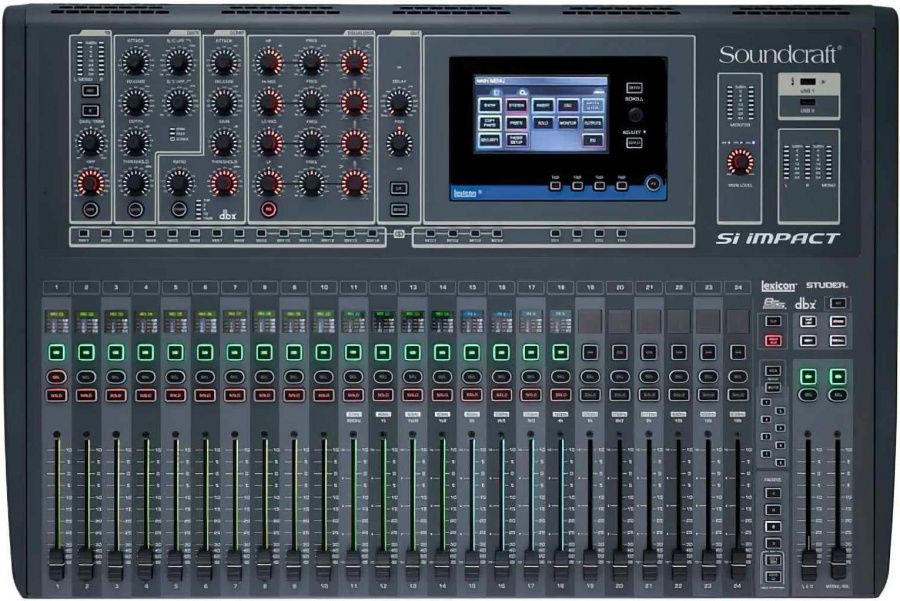This screenshot has width=900, height=601.
Task: Click the gate RELEASE knob
Action: tap(135, 102)
